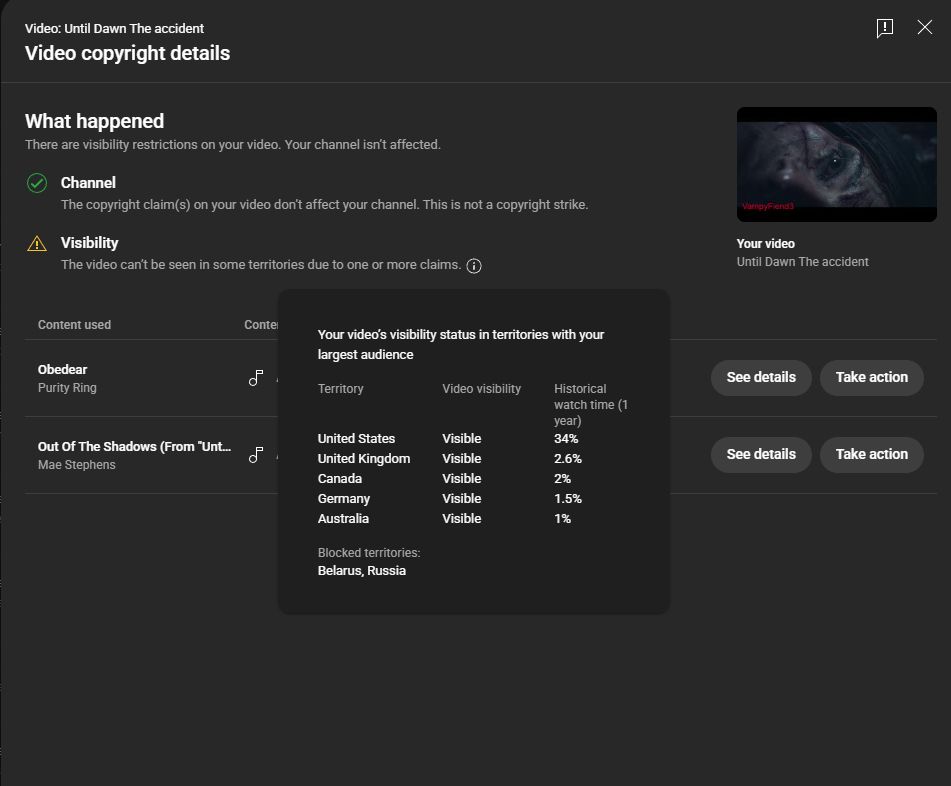Click the 1.5% watch time value
The height and width of the screenshot is (786, 951).
[x=568, y=499]
